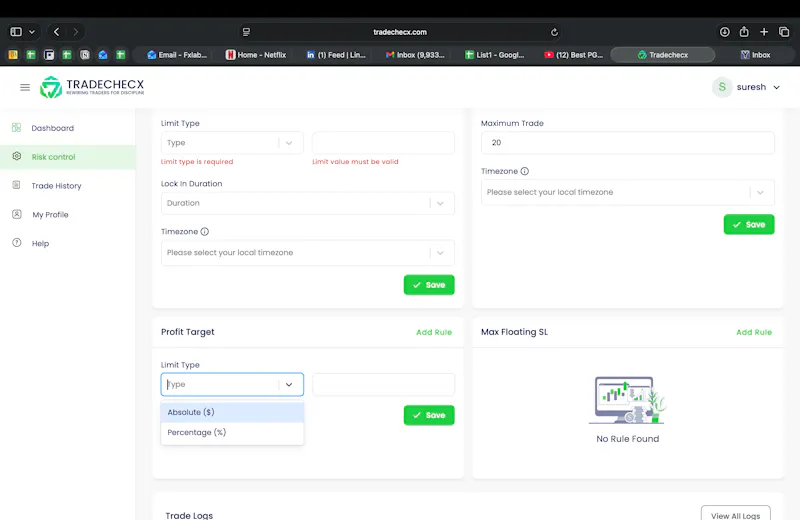Click the Profit Target limit value field
Screen dimensions: 800x520
(x=383, y=385)
